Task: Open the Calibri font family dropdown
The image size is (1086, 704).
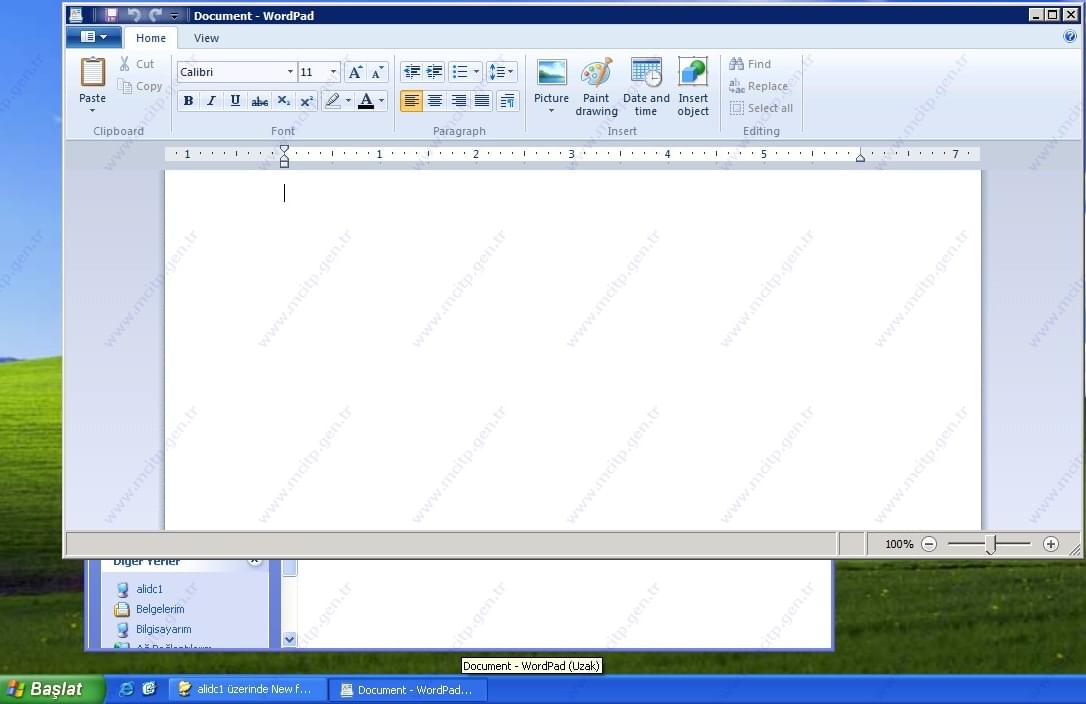Action: point(290,72)
